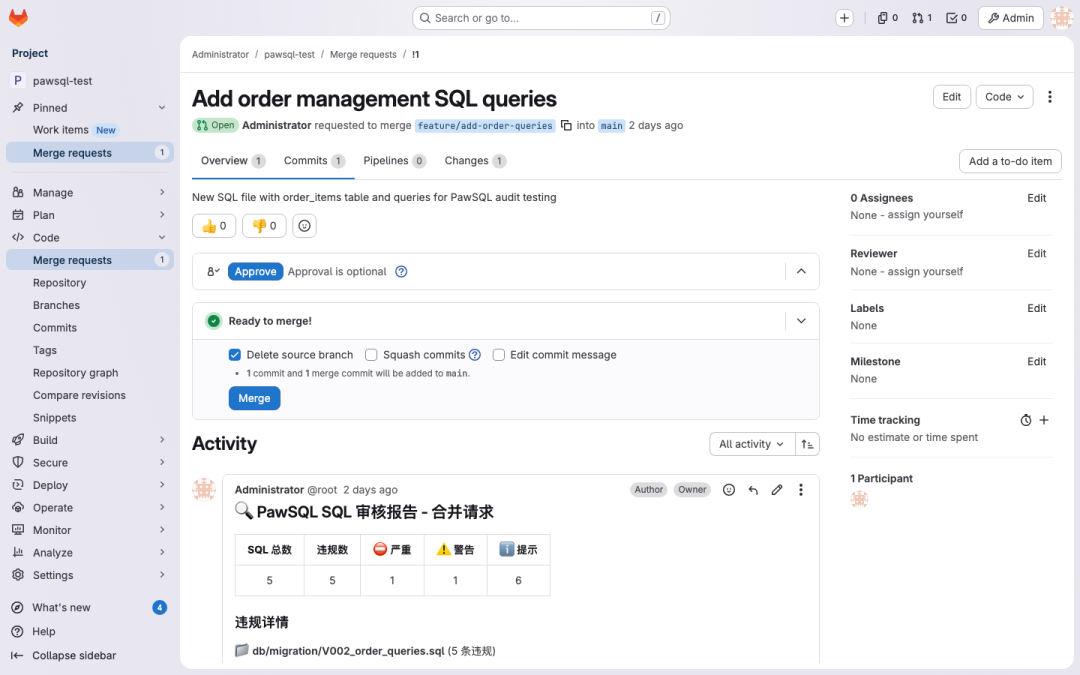Set time estimate clock icon
Image resolution: width=1080 pixels, height=675 pixels.
tap(1026, 420)
